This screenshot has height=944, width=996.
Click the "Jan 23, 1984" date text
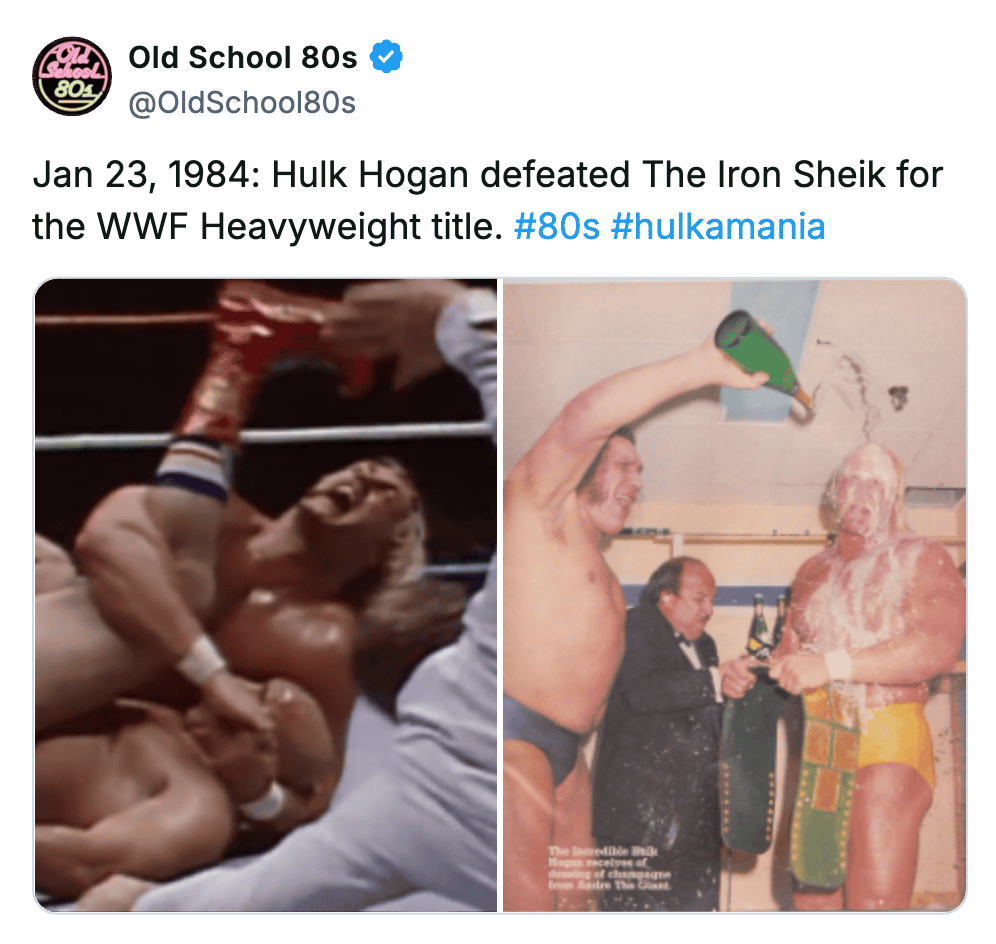(x=142, y=175)
